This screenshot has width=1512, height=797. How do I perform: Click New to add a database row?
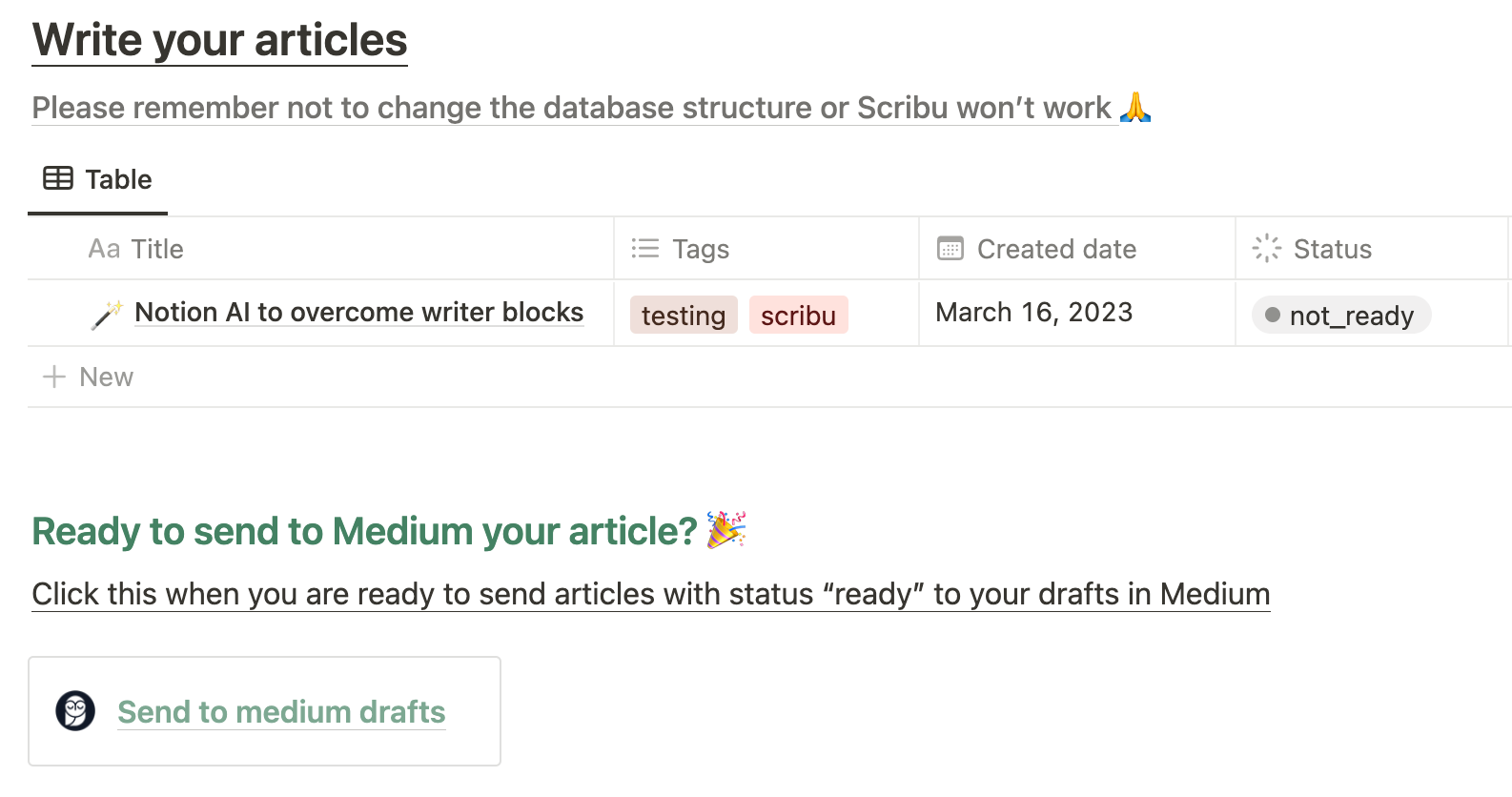106,377
